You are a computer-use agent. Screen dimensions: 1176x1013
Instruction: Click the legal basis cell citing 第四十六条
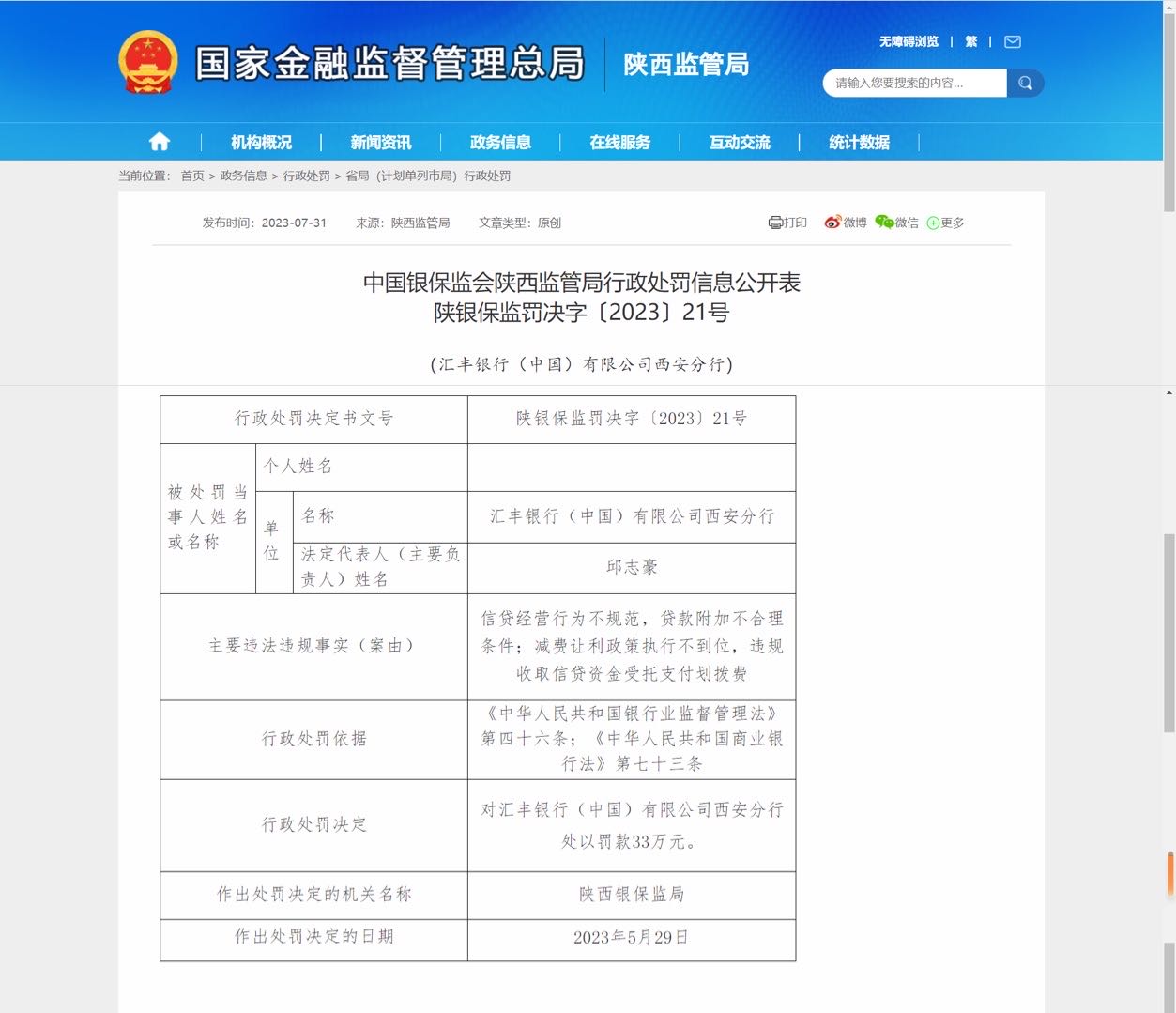point(632,739)
